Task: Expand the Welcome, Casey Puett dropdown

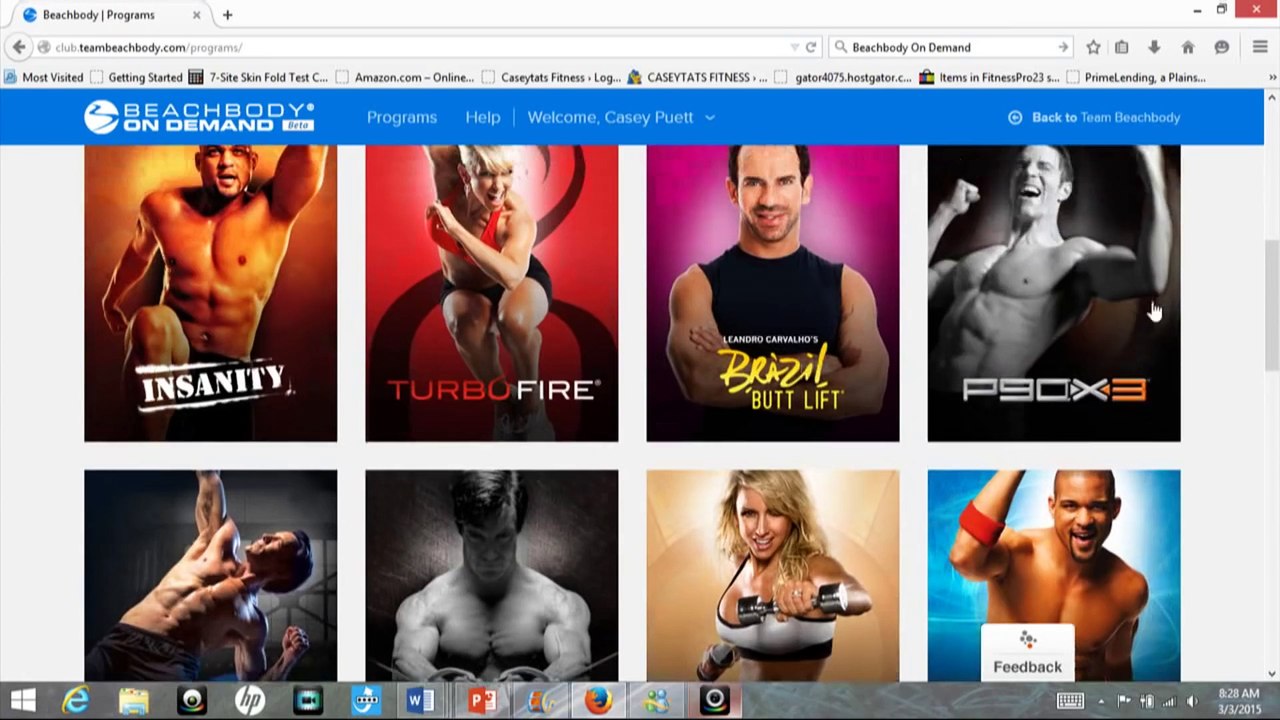Action: 621,117
